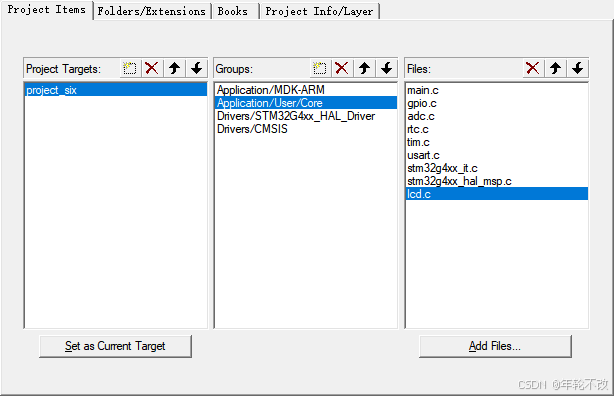Open the Folders/Extensions tab
Screen dimensions: 614x396
click(152, 11)
